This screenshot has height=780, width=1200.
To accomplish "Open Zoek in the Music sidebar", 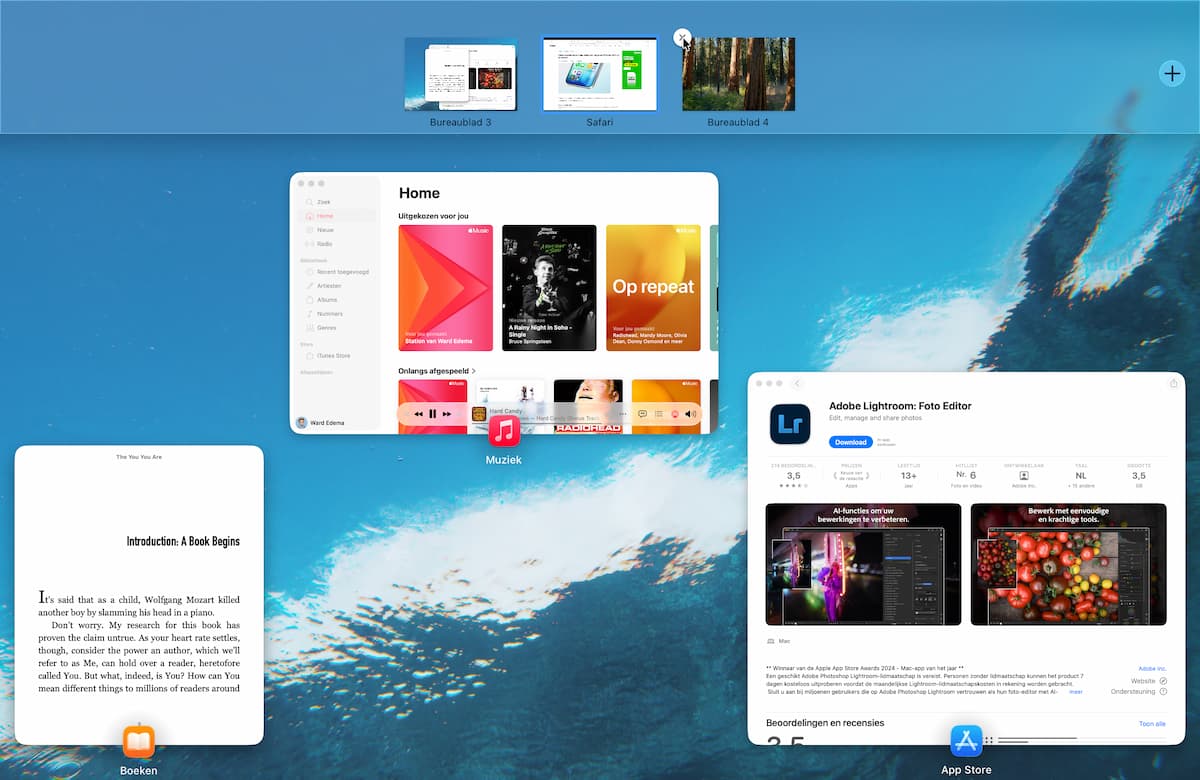I will pyautogui.click(x=337, y=202).
